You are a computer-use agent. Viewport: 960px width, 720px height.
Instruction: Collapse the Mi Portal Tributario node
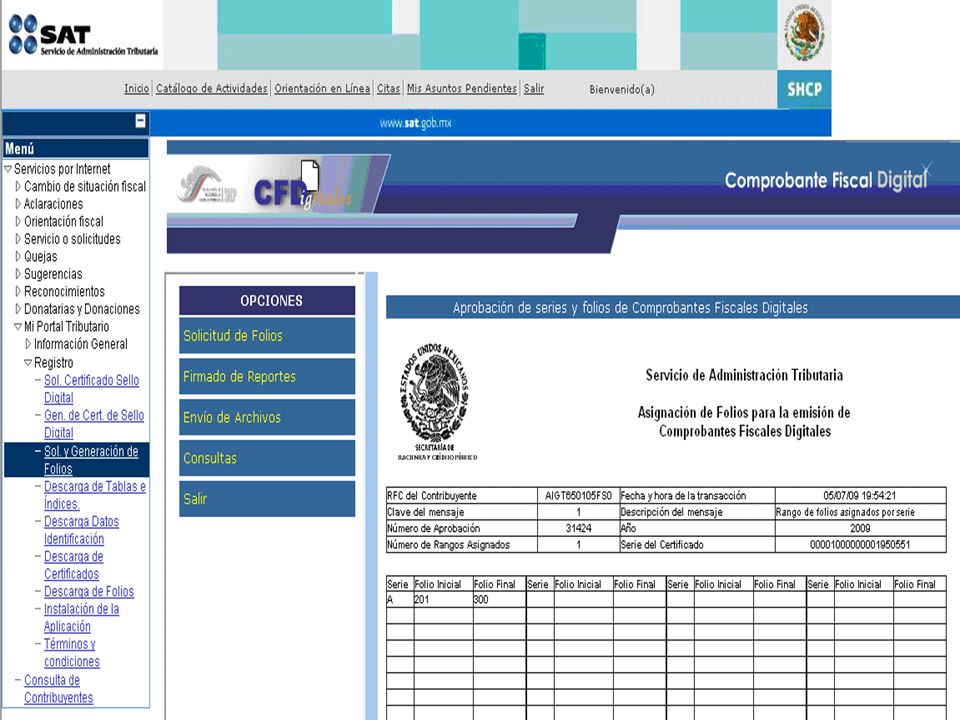[x=18, y=326]
